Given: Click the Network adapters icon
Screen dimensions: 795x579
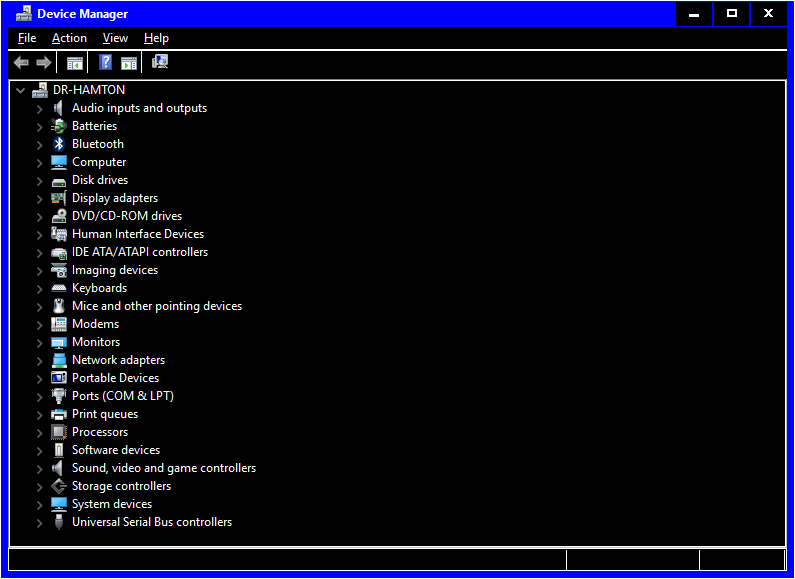Looking at the screenshot, I should coord(59,360).
